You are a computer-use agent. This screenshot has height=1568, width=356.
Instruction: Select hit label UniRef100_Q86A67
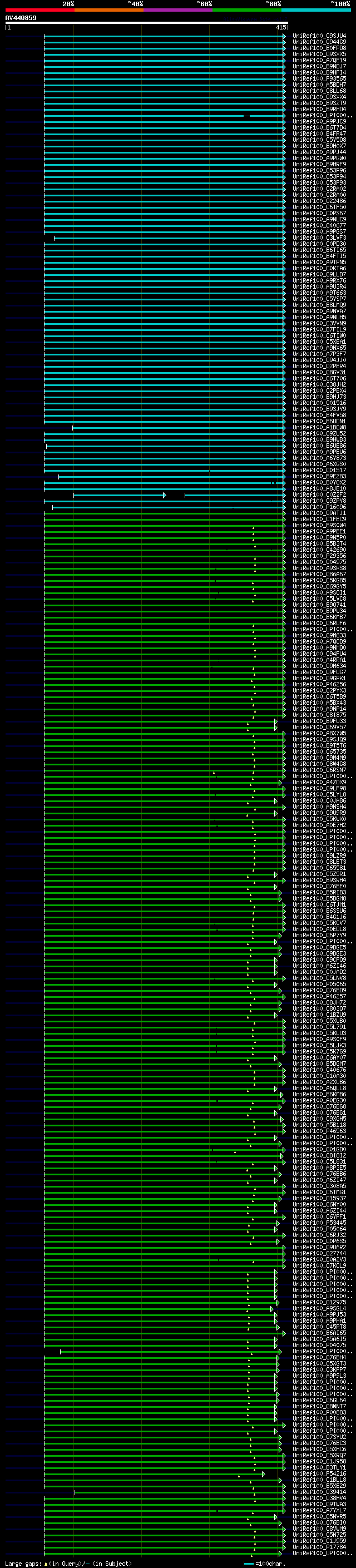point(319,575)
